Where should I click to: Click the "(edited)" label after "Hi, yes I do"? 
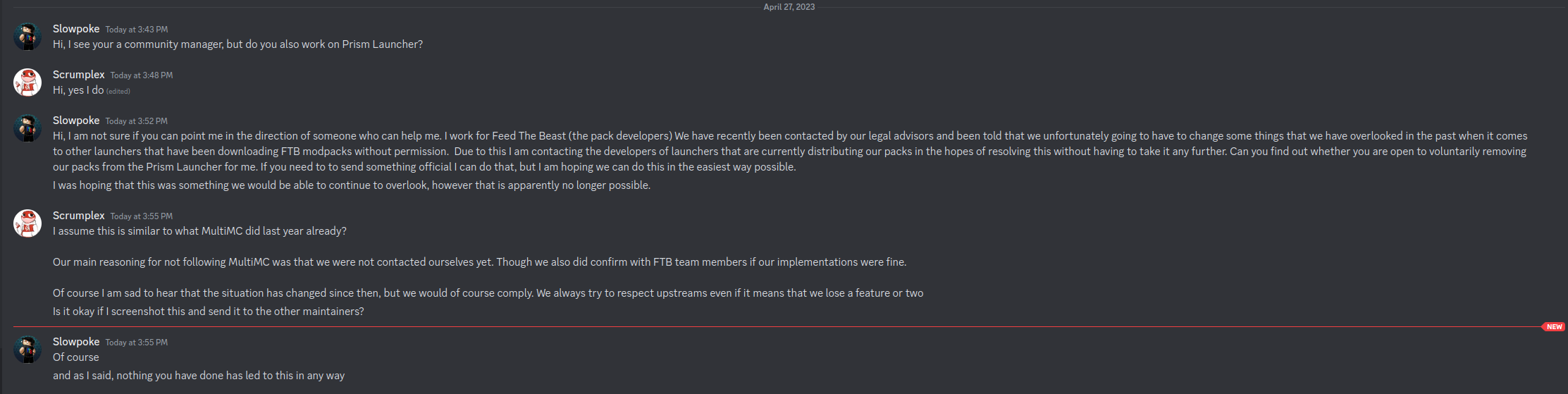(118, 91)
